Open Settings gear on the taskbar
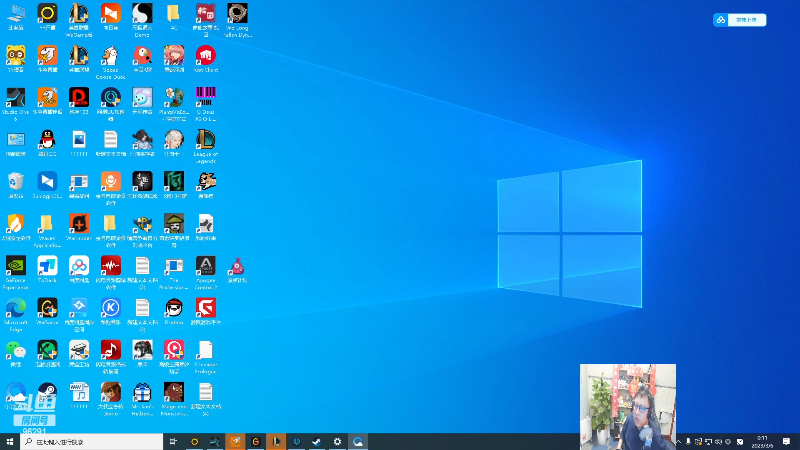 tap(337, 441)
